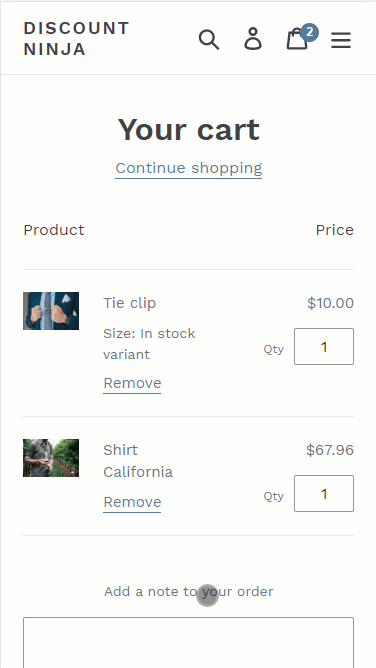The height and width of the screenshot is (668, 376).
Task: Expand the hamburger menu icon
Action: (341, 40)
